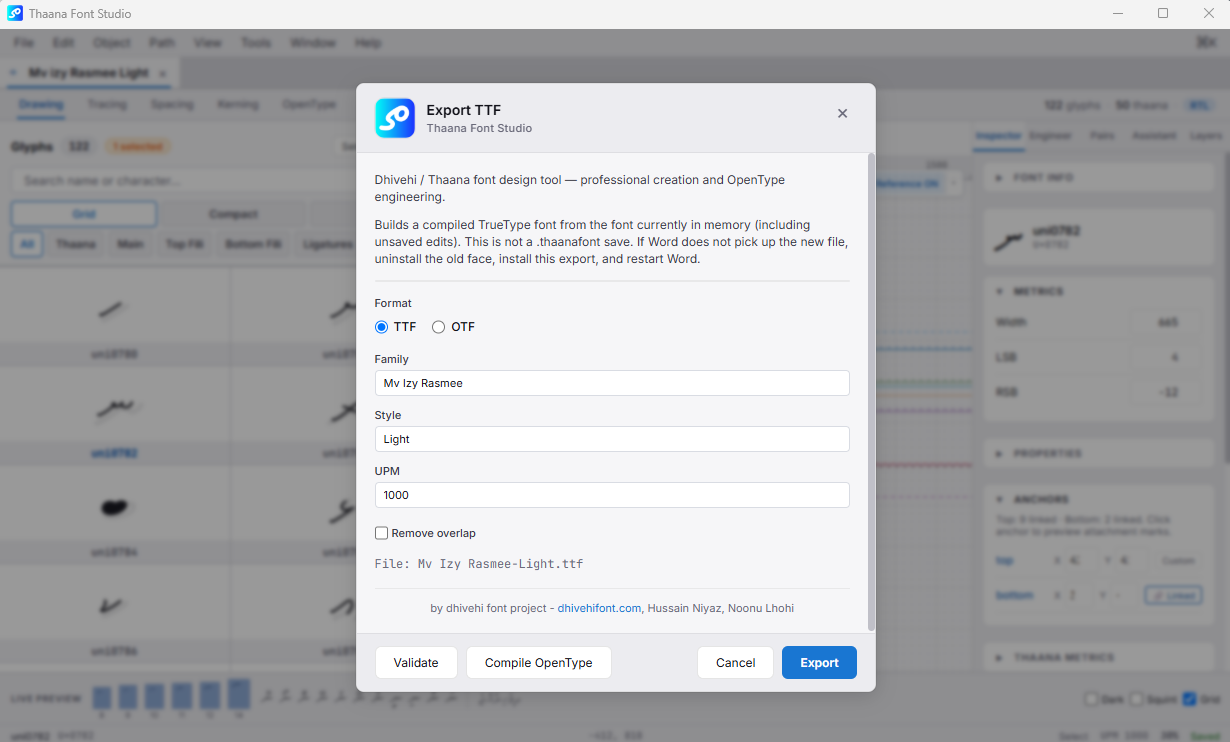Open the Path menu in main window
The width and height of the screenshot is (1230, 742).
[x=161, y=43]
